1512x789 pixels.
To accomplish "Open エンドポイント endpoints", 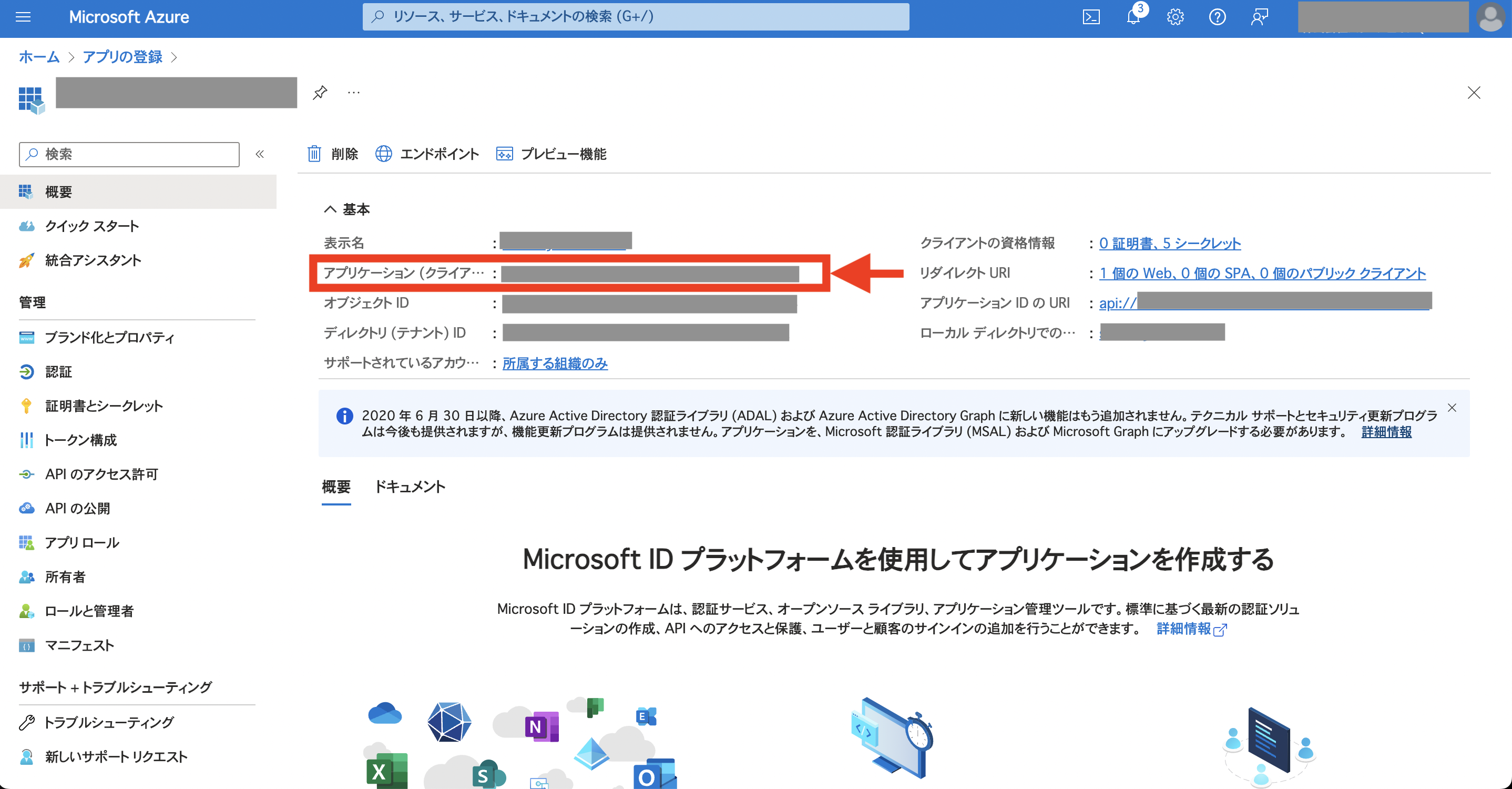I will (427, 154).
